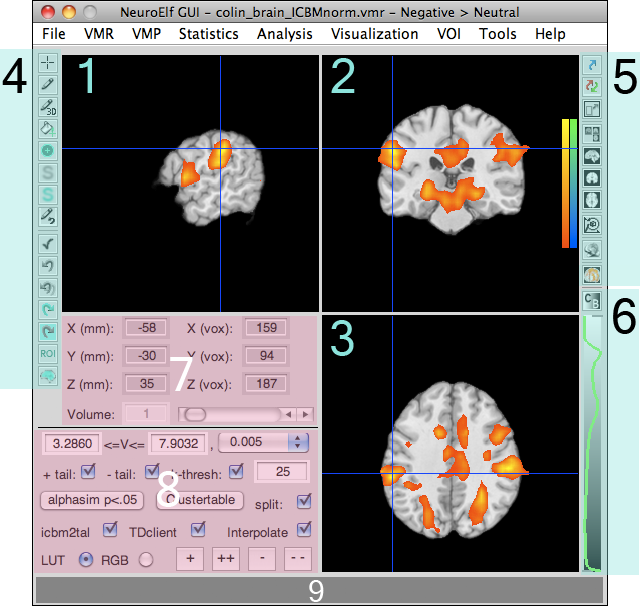Click the ROI tool icon
This screenshot has height=606, width=640.
tap(47, 353)
